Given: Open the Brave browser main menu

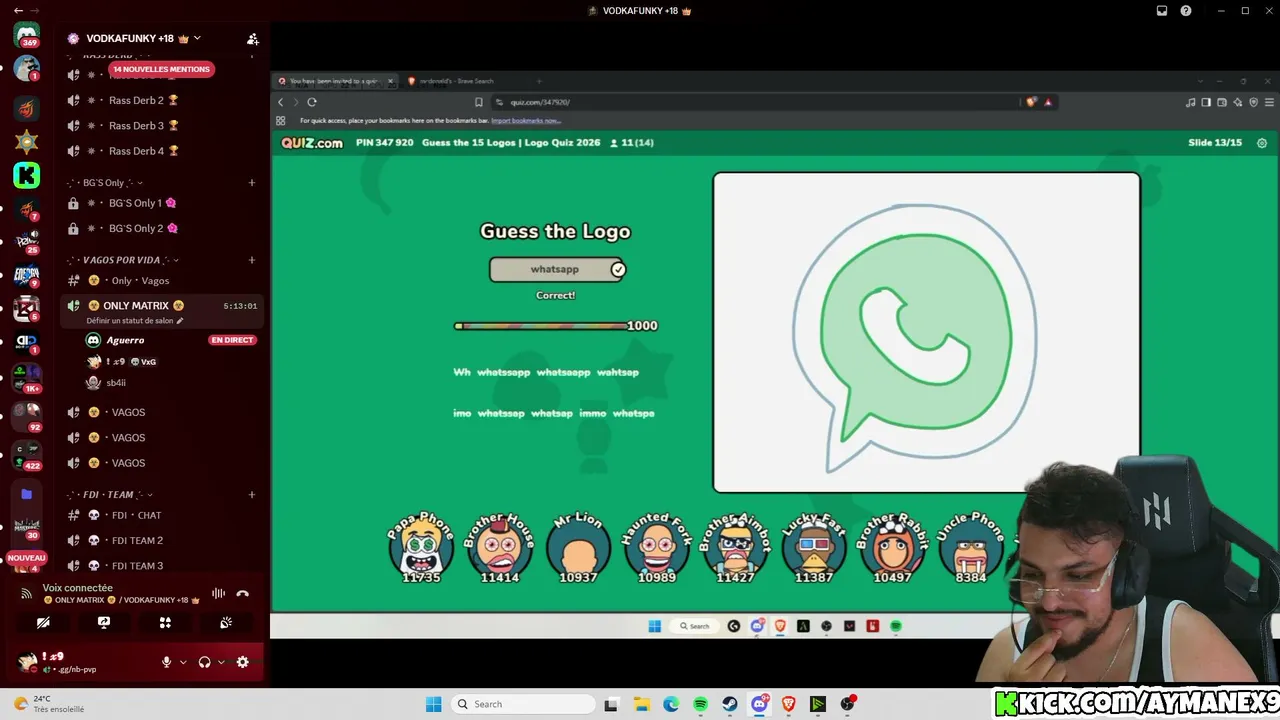Looking at the screenshot, I should point(1270,102).
